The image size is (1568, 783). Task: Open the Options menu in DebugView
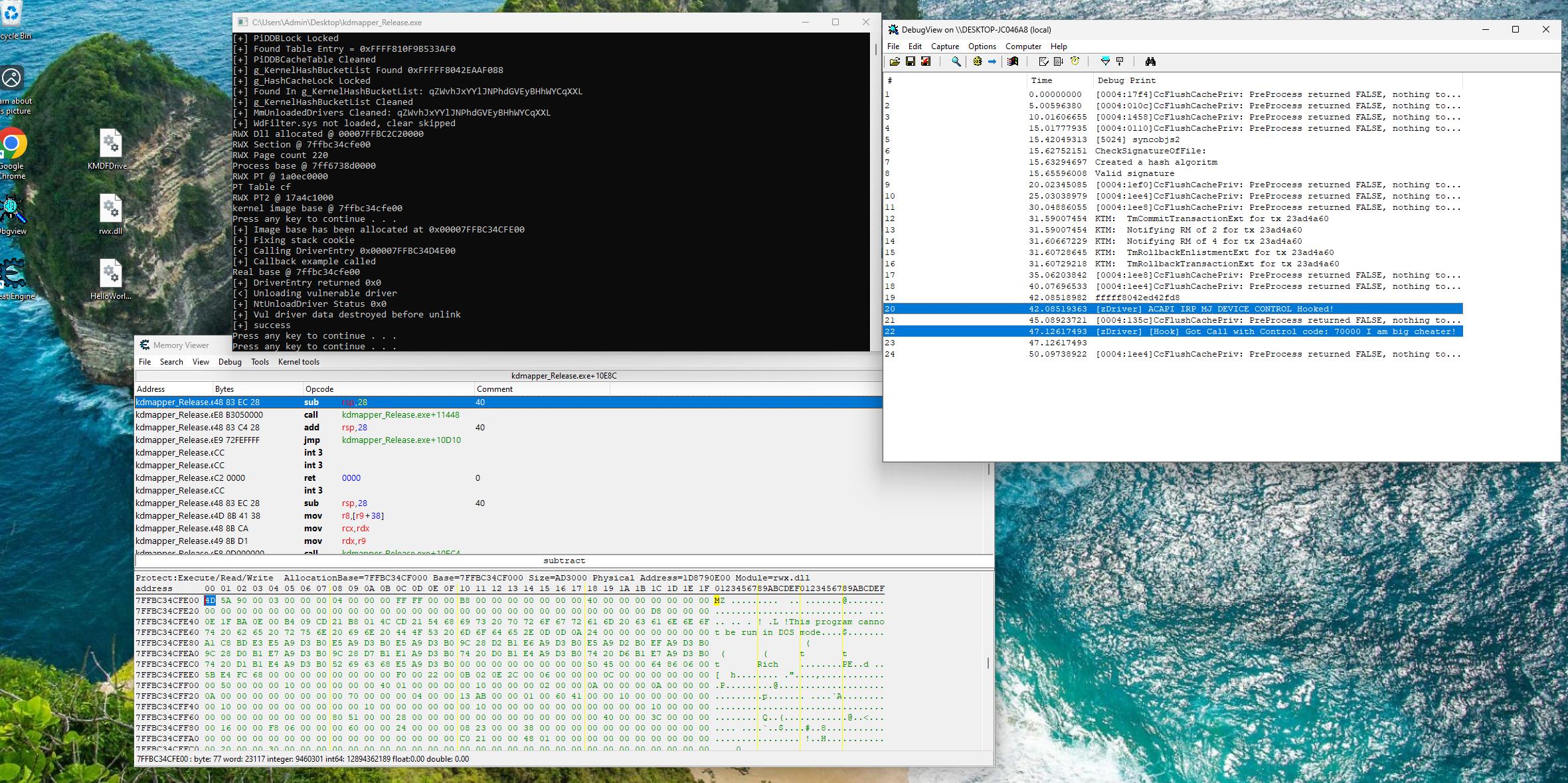982,46
